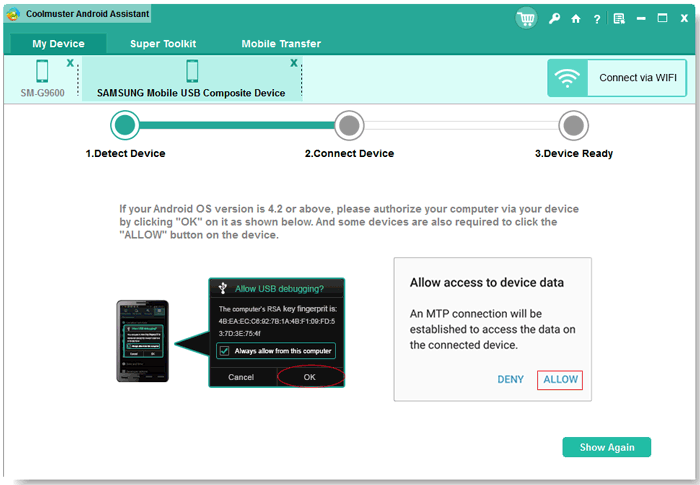
Task: Switch to My Device tab
Action: 58,44
